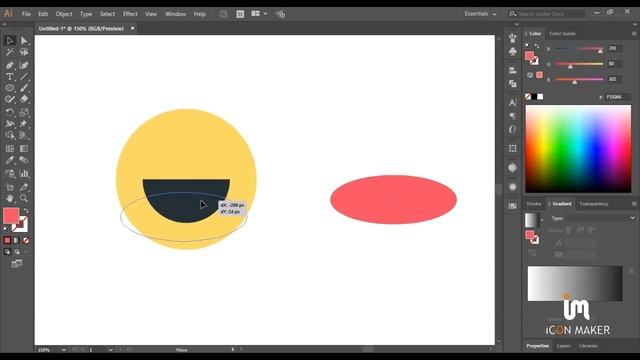This screenshot has height=360, width=640.
Task: Open the Color panel options menu
Action: tap(634, 33)
